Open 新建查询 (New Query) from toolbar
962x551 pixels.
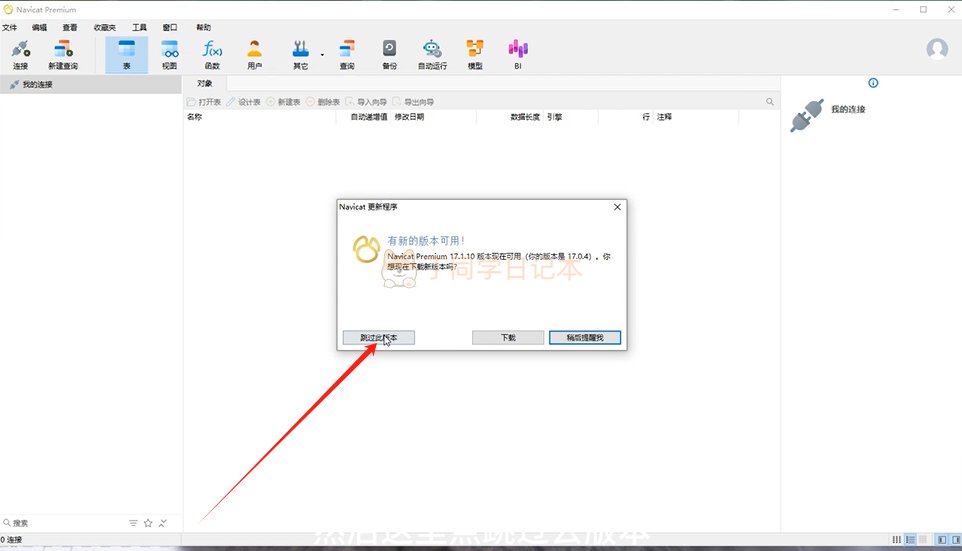[63, 54]
